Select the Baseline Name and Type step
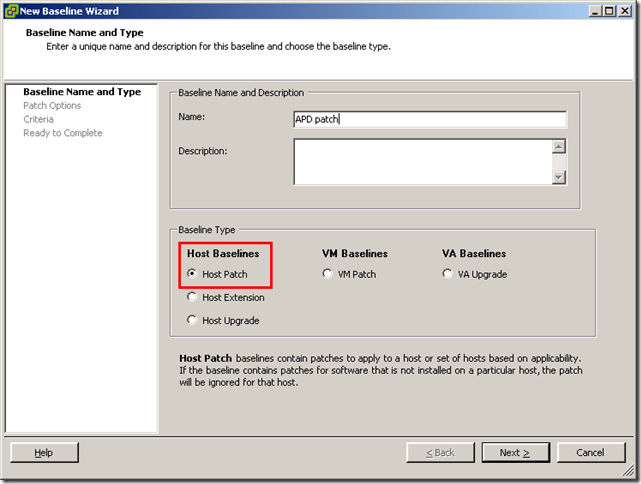641x484 pixels. [81, 92]
